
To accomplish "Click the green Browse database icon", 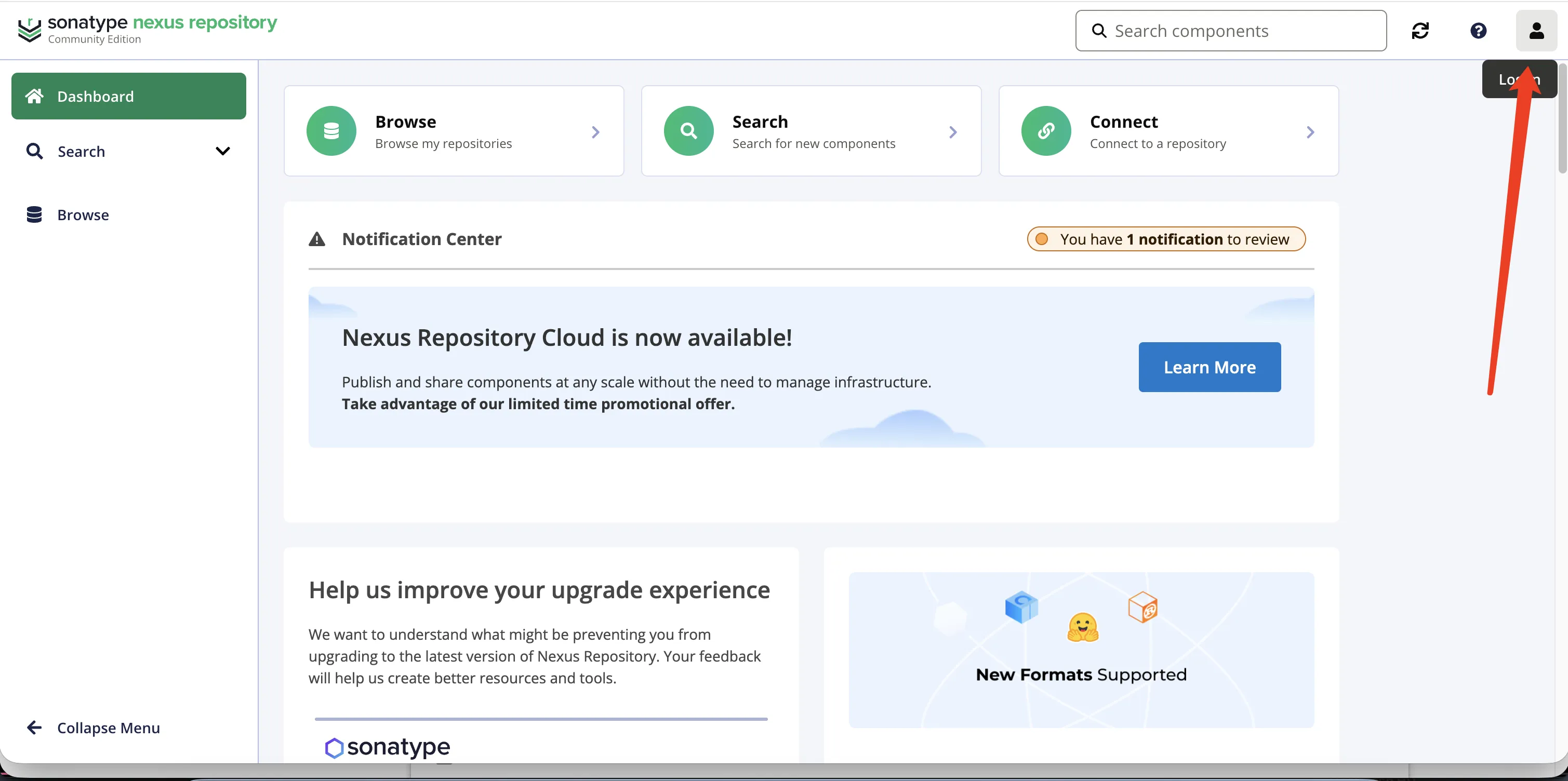I will point(331,131).
